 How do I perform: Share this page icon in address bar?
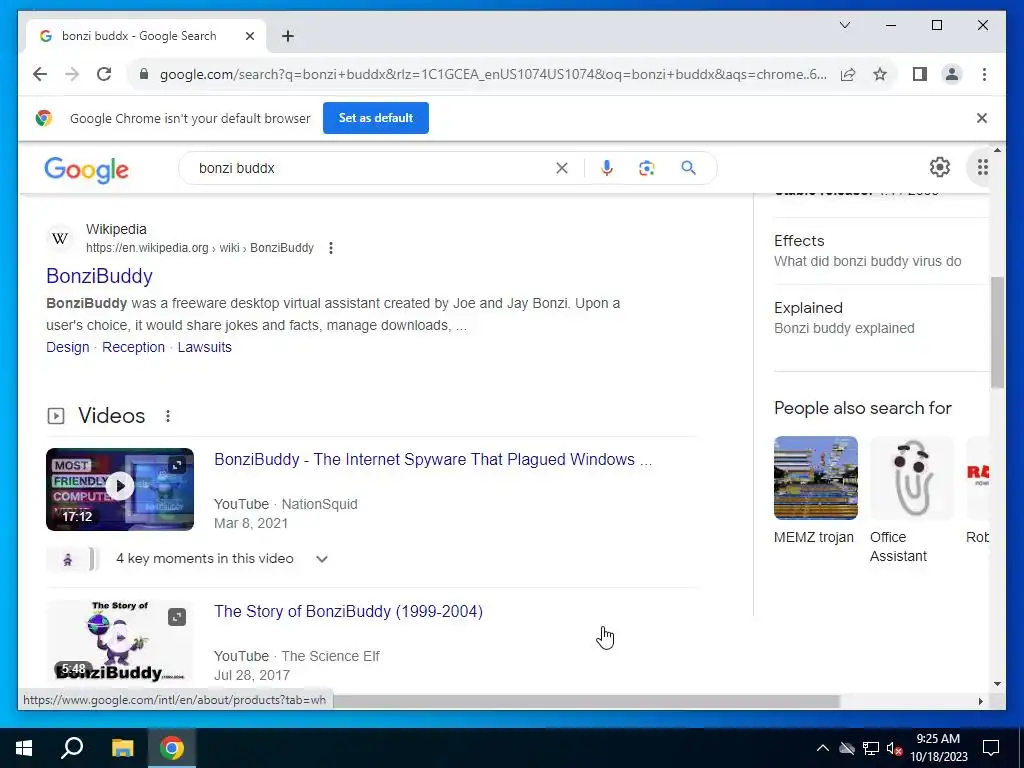click(x=848, y=74)
